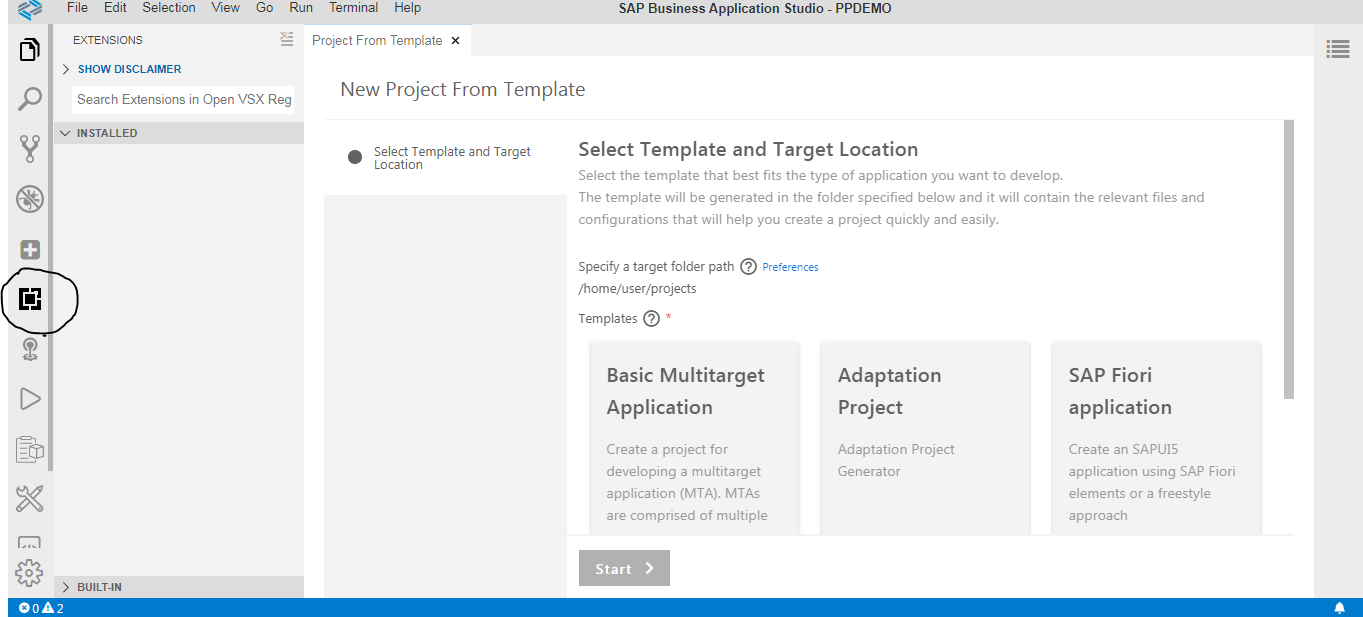Open the Run Configurations play icon

click(x=30, y=399)
